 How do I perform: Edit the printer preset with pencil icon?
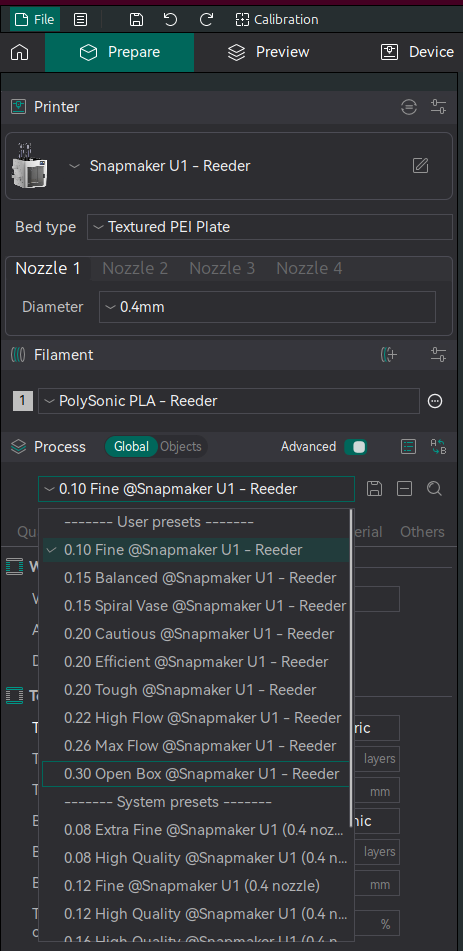(x=421, y=166)
